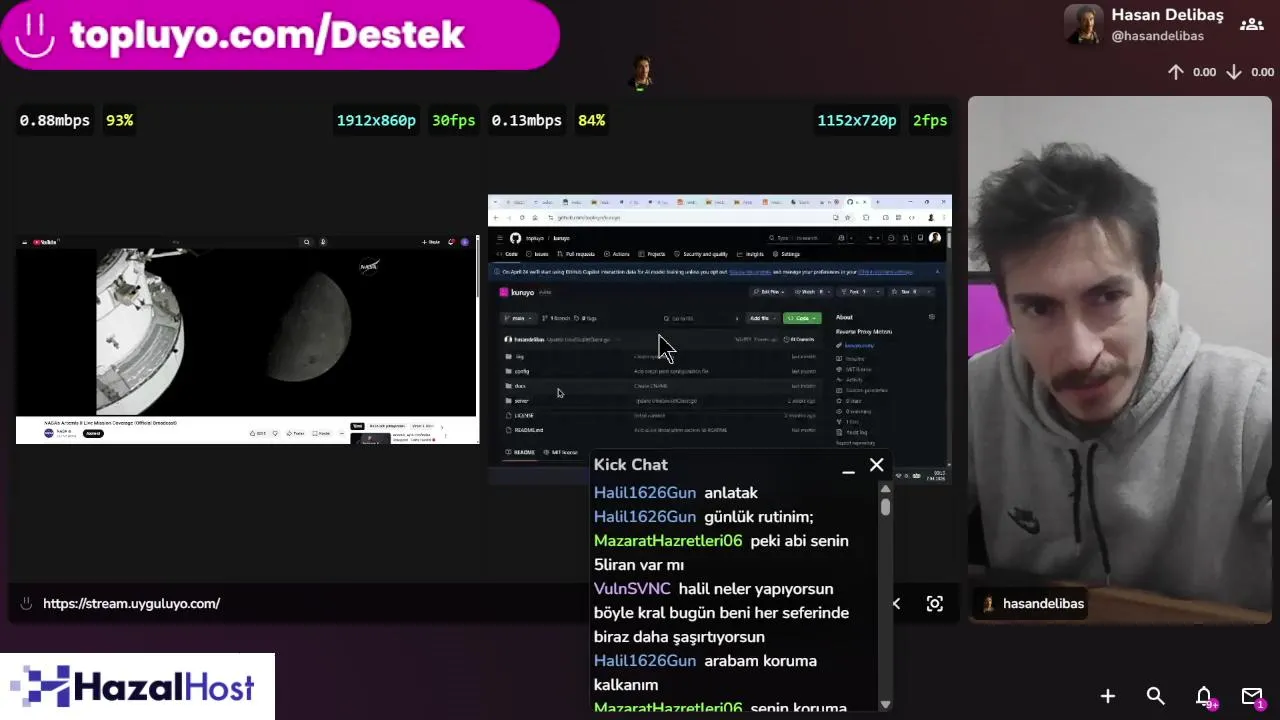The width and height of the screenshot is (1280, 720).
Task: Click the hasandelibas webcam name tag
Action: coord(1033,603)
